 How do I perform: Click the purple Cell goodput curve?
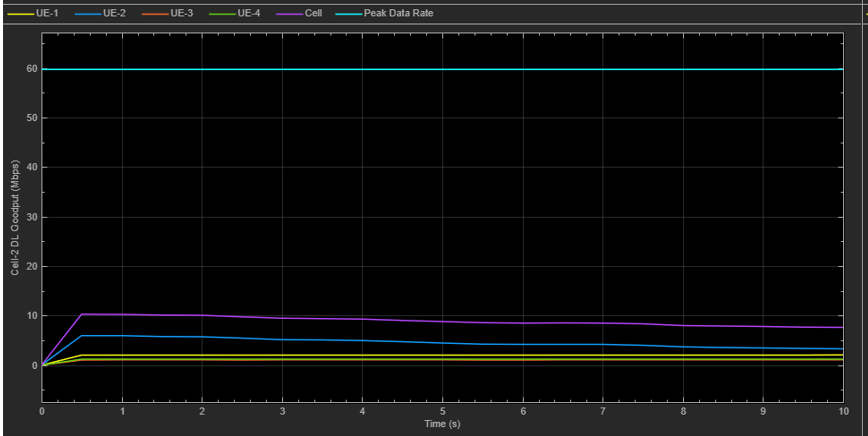[443, 321]
